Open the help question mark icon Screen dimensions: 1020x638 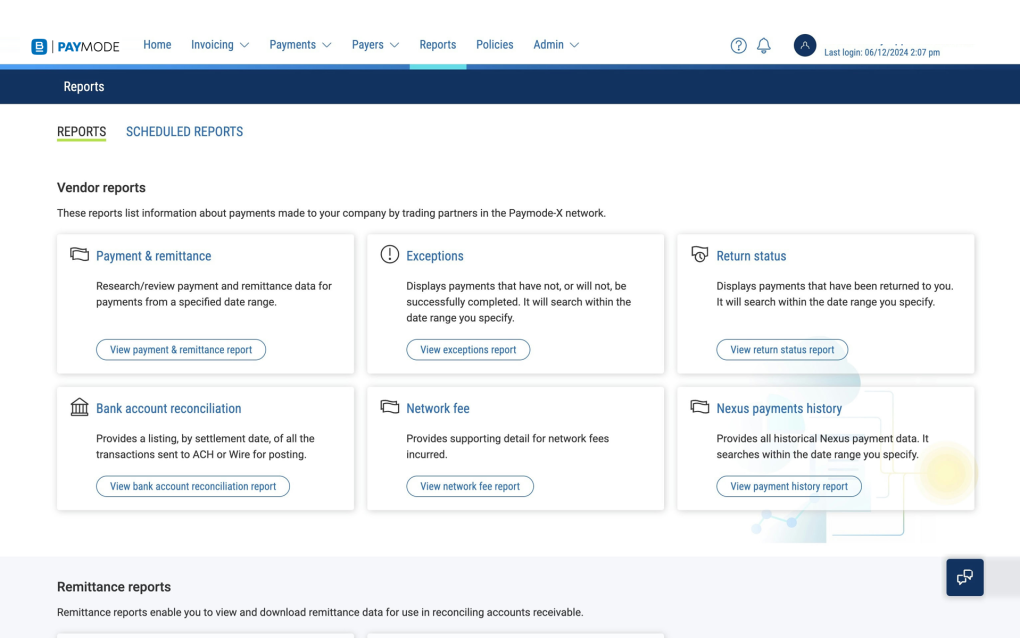[x=738, y=45]
